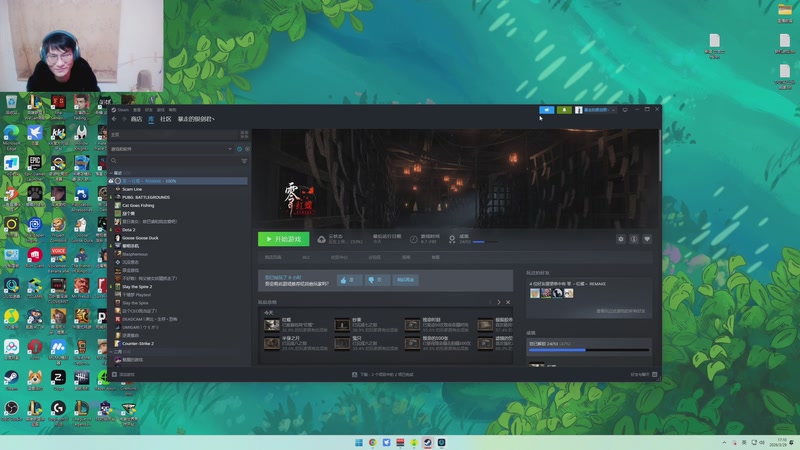Click the 红蝶 achievement thumbnail

(271, 325)
